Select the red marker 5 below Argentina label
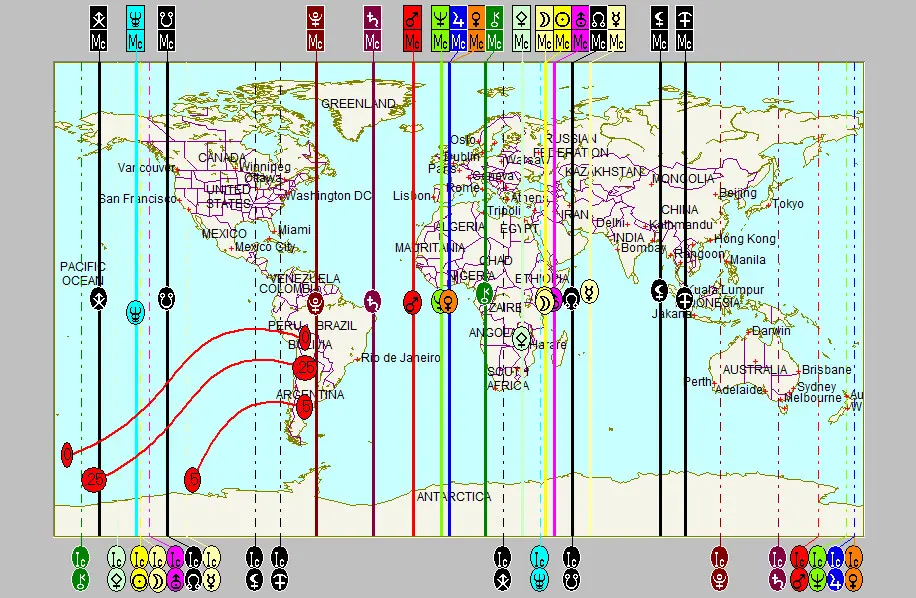The width and height of the screenshot is (916, 598). (x=305, y=407)
